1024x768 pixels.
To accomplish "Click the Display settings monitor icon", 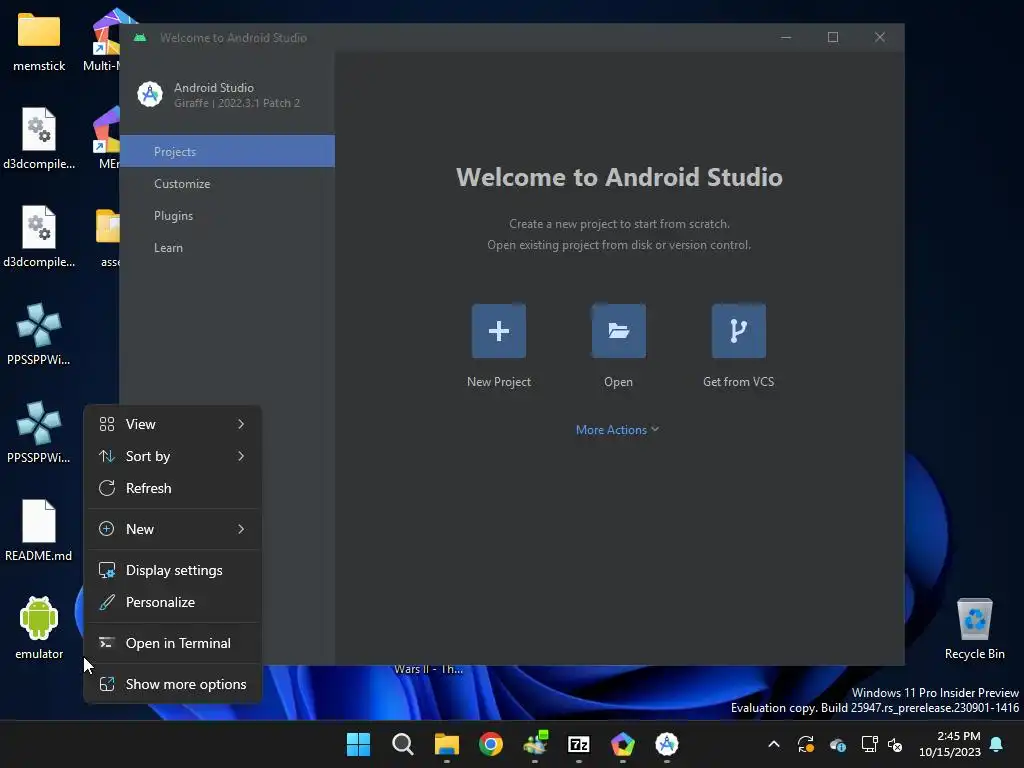I will (x=106, y=570).
